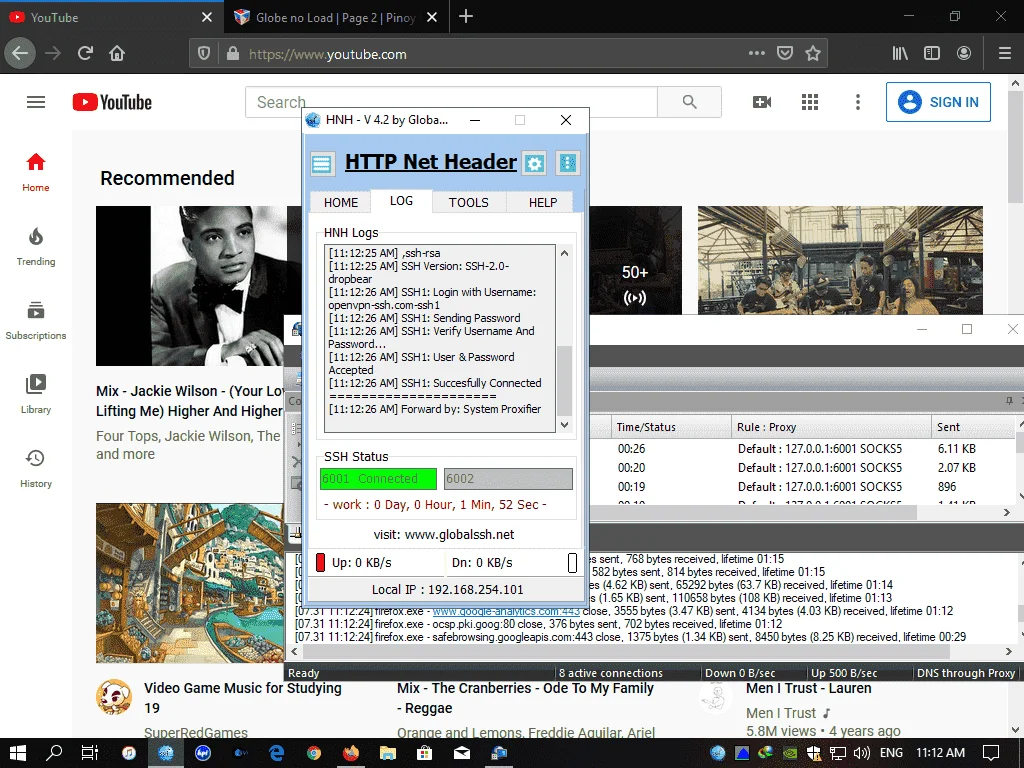The width and height of the screenshot is (1024, 768).
Task: Open Firefox account icon
Action: point(964,53)
